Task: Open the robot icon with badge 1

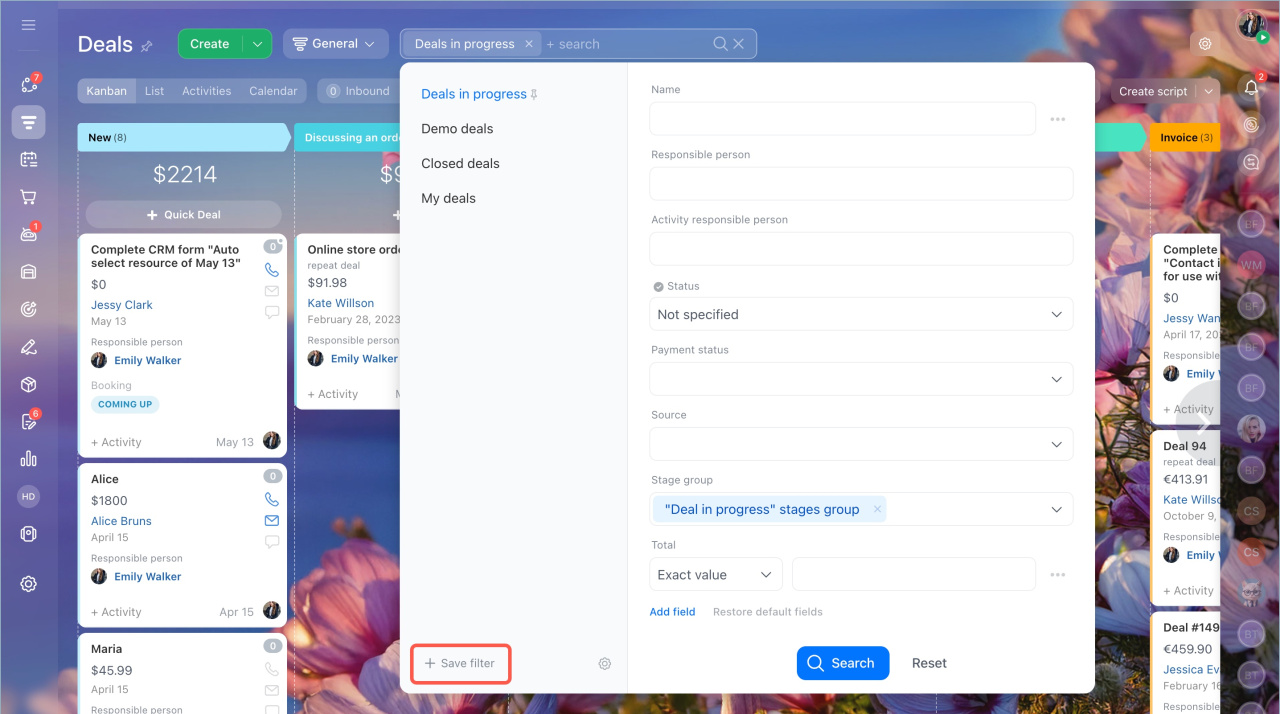Action: coord(28,234)
